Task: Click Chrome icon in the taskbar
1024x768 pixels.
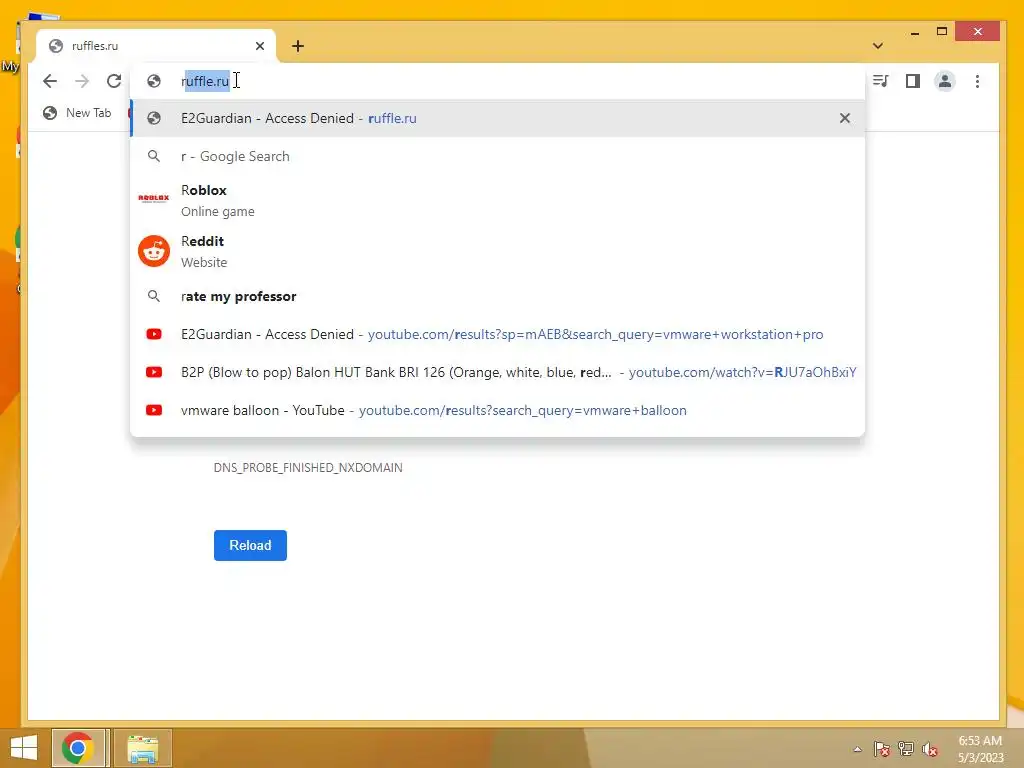Action: tap(78, 748)
